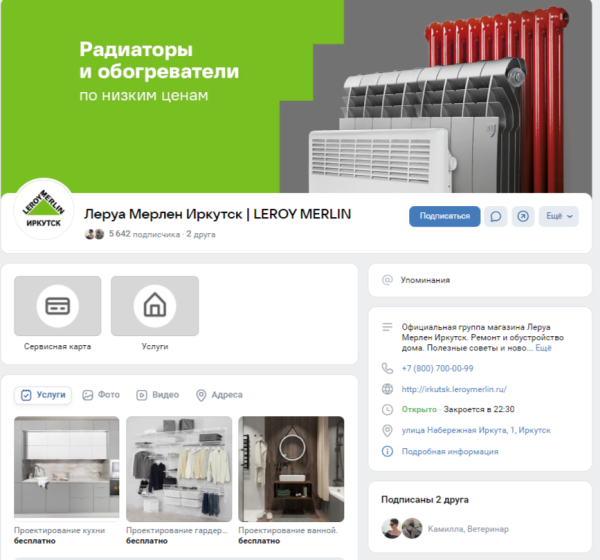Click the clock icon near opening hours
This screenshot has width=600, height=560.
pyautogui.click(x=387, y=409)
